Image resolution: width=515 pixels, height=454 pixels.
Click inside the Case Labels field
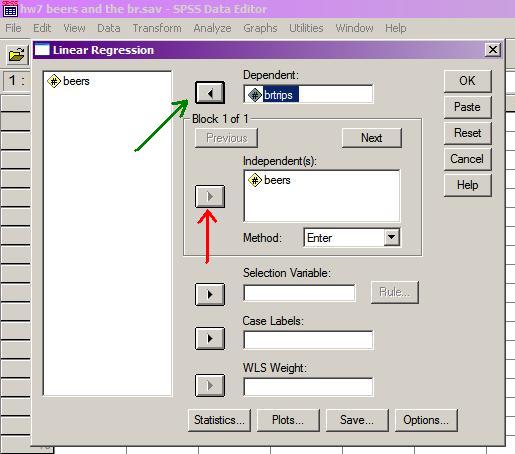point(308,340)
